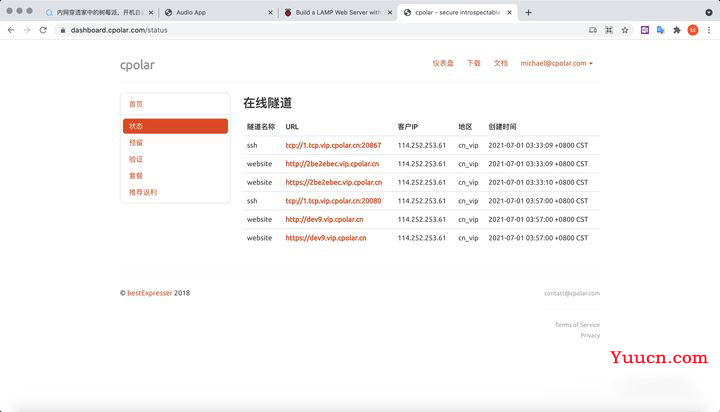Click the 在线隧道 heading
720x412 pixels.
(267, 103)
